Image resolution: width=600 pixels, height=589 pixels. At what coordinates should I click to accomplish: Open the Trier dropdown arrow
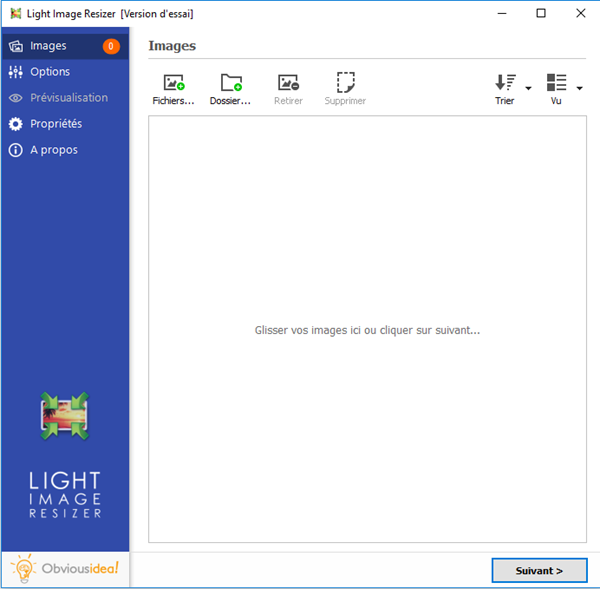pos(528,88)
